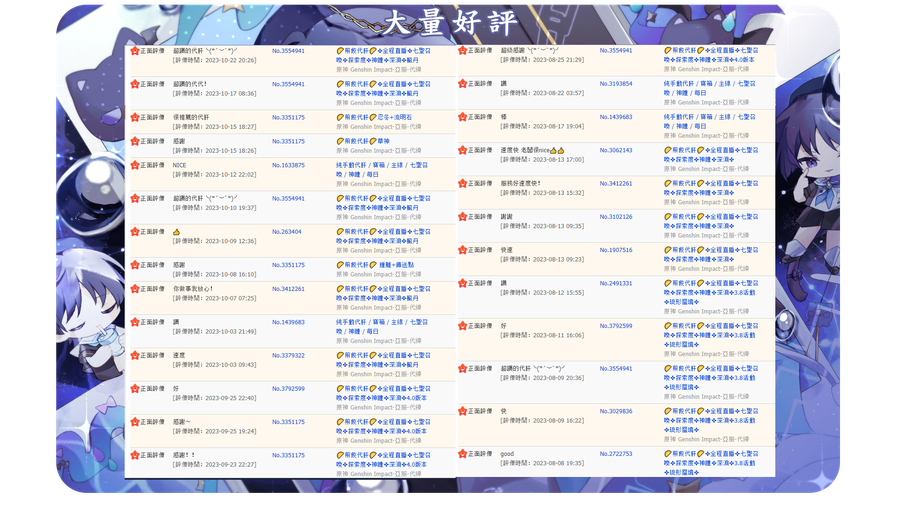Open order link No.1633875

[288, 165]
